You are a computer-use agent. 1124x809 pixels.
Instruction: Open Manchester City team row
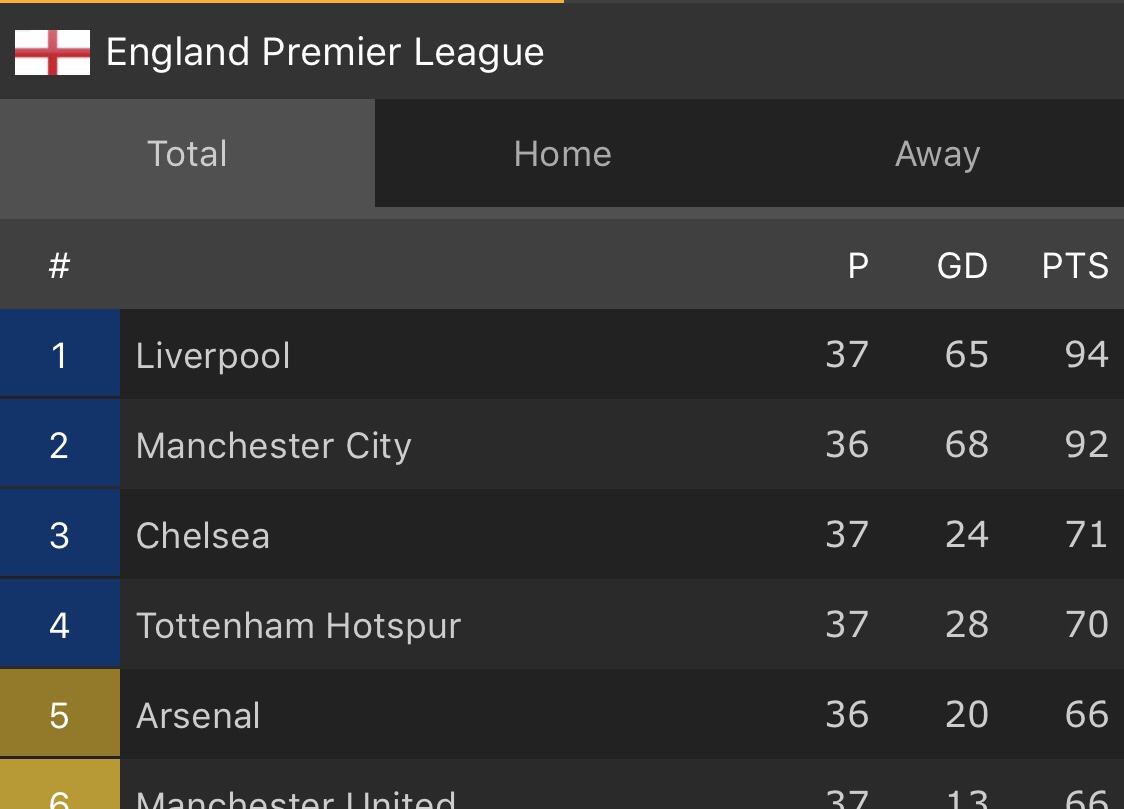(x=562, y=444)
